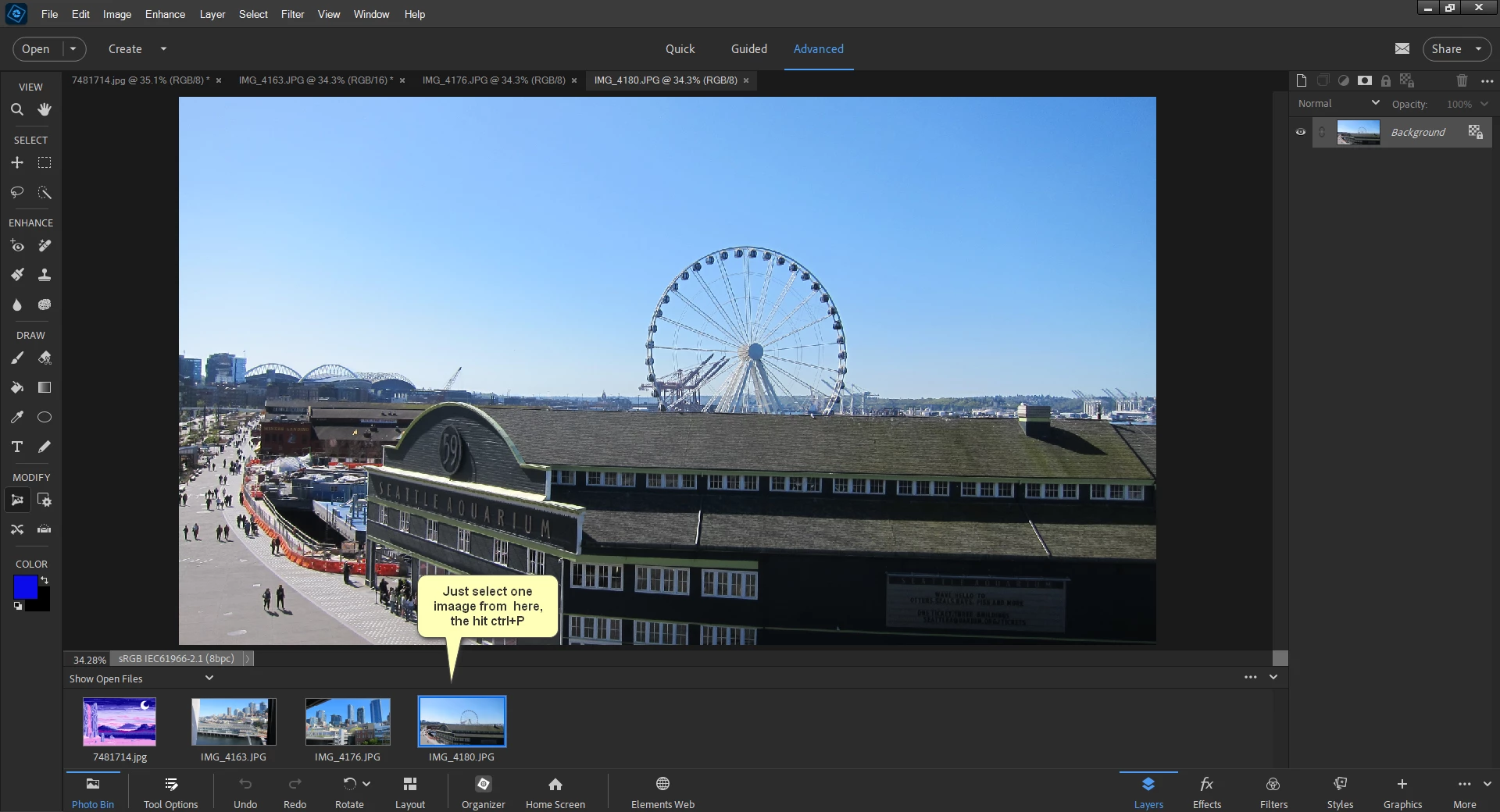Select the Color Picker eyedropper tool
Screen dimensions: 1500x812
[x=16, y=417]
